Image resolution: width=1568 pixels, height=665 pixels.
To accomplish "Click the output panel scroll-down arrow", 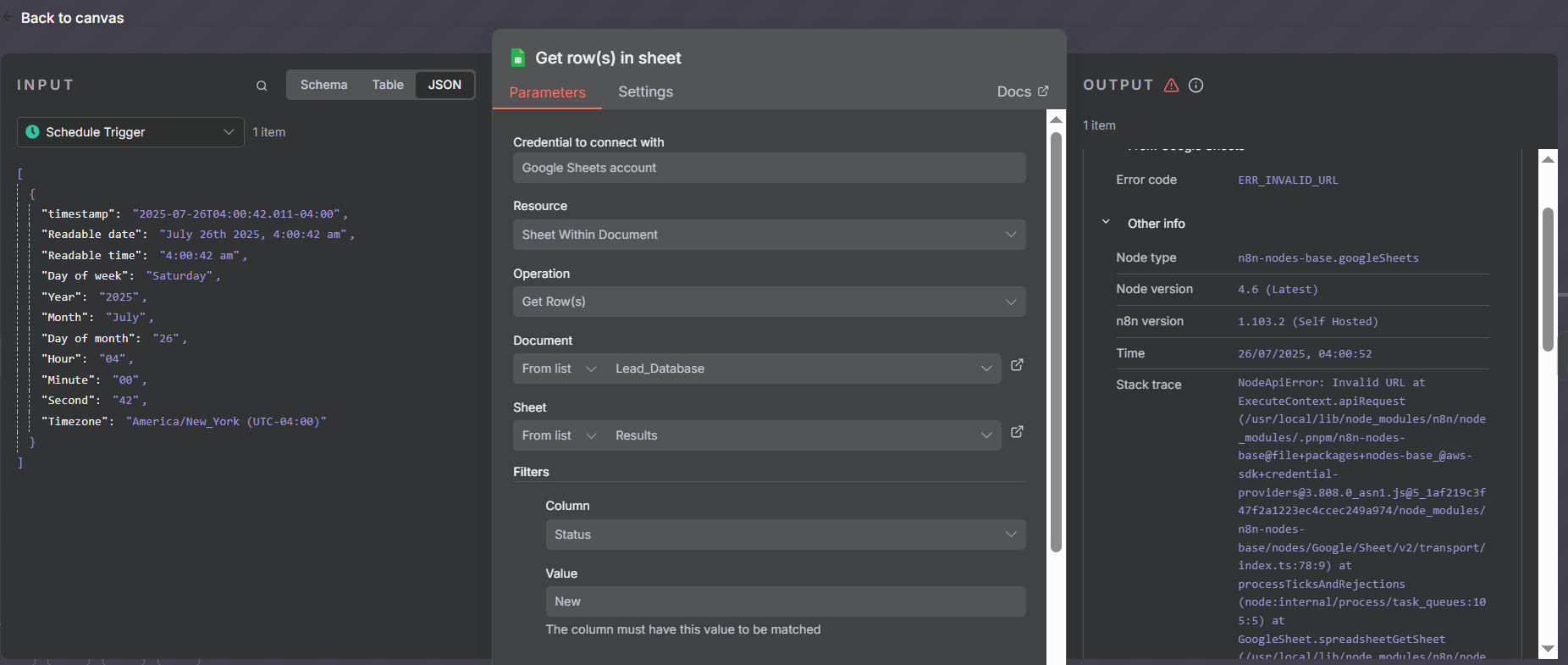I will click(1548, 649).
